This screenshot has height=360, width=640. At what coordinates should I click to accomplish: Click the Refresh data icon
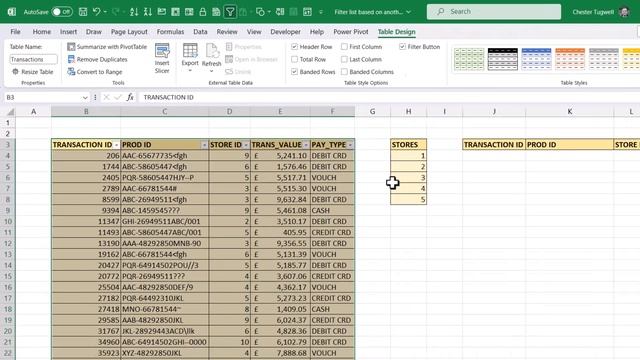click(x=212, y=51)
